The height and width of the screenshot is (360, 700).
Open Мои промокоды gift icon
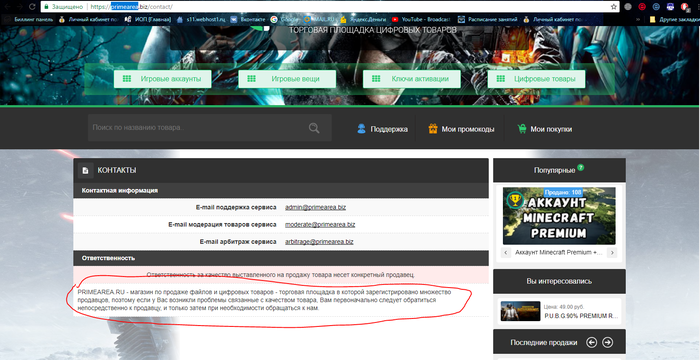pos(433,129)
